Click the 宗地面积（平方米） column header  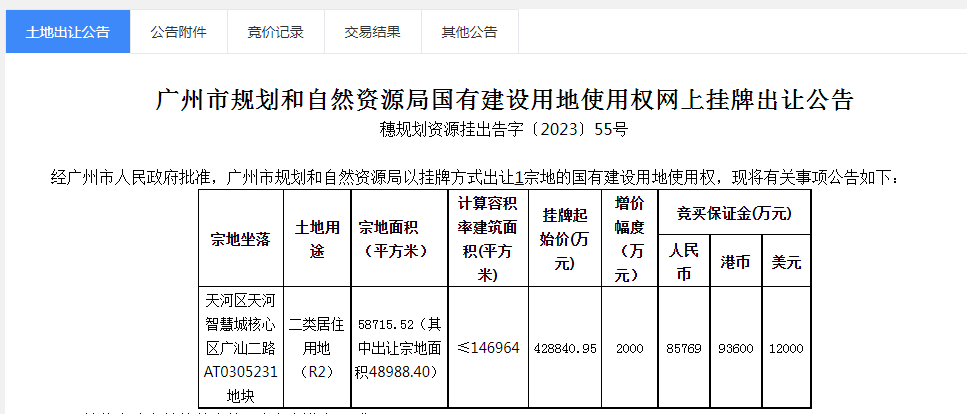tap(400, 238)
